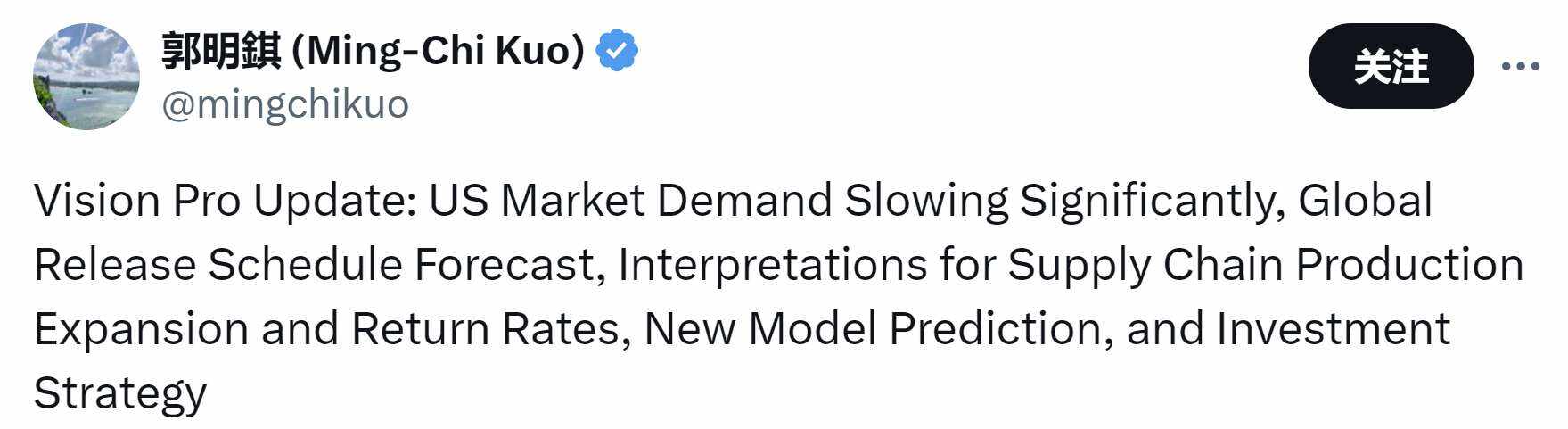Image resolution: width=1568 pixels, height=429 pixels.
Task: Click the Chinese characters 郭明錤 in name
Action: click(x=221, y=51)
